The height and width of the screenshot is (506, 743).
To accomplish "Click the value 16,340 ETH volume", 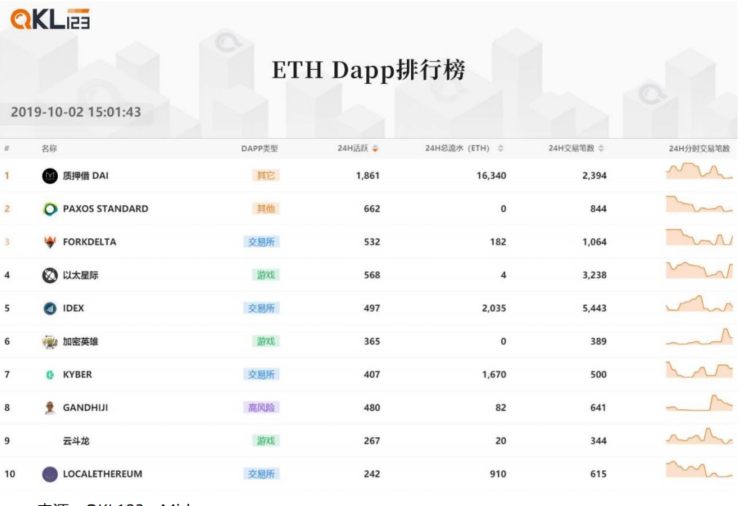I will 491,176.
